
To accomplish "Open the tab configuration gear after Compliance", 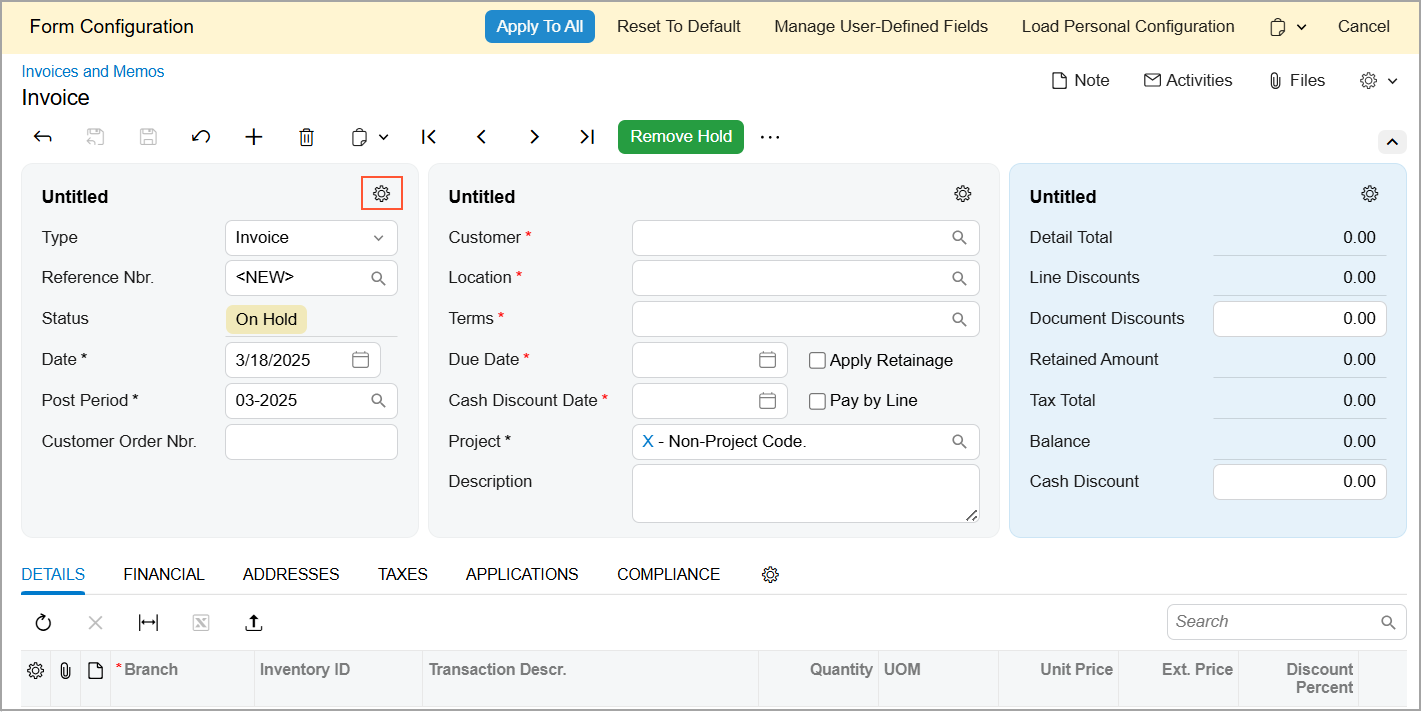I will pos(770,575).
